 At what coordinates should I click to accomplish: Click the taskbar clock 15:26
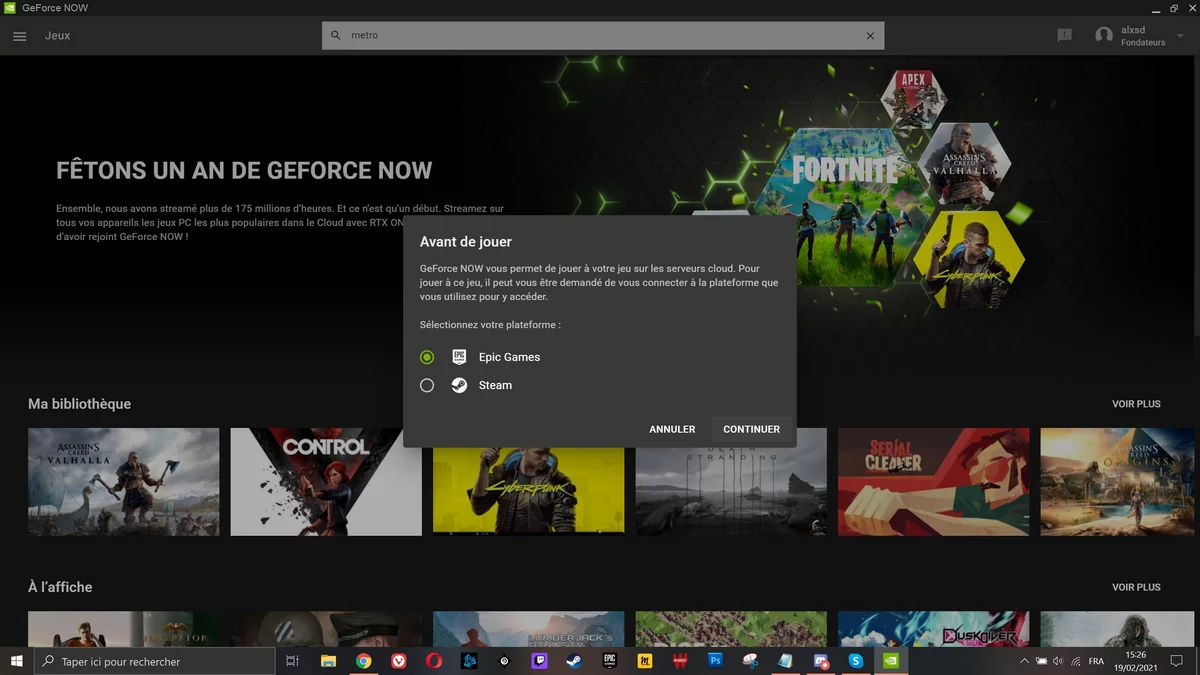click(1135, 655)
